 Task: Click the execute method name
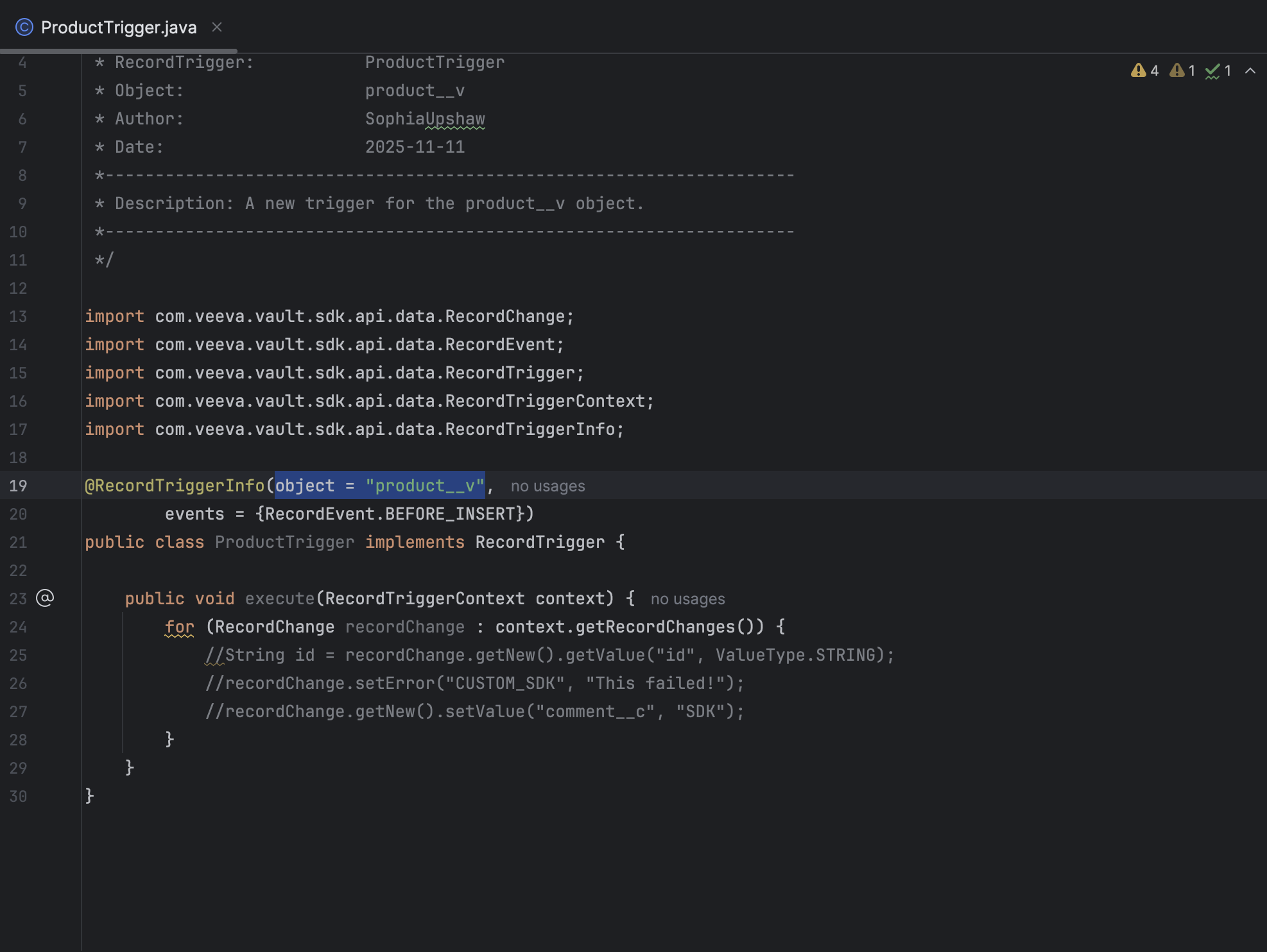[x=280, y=599]
